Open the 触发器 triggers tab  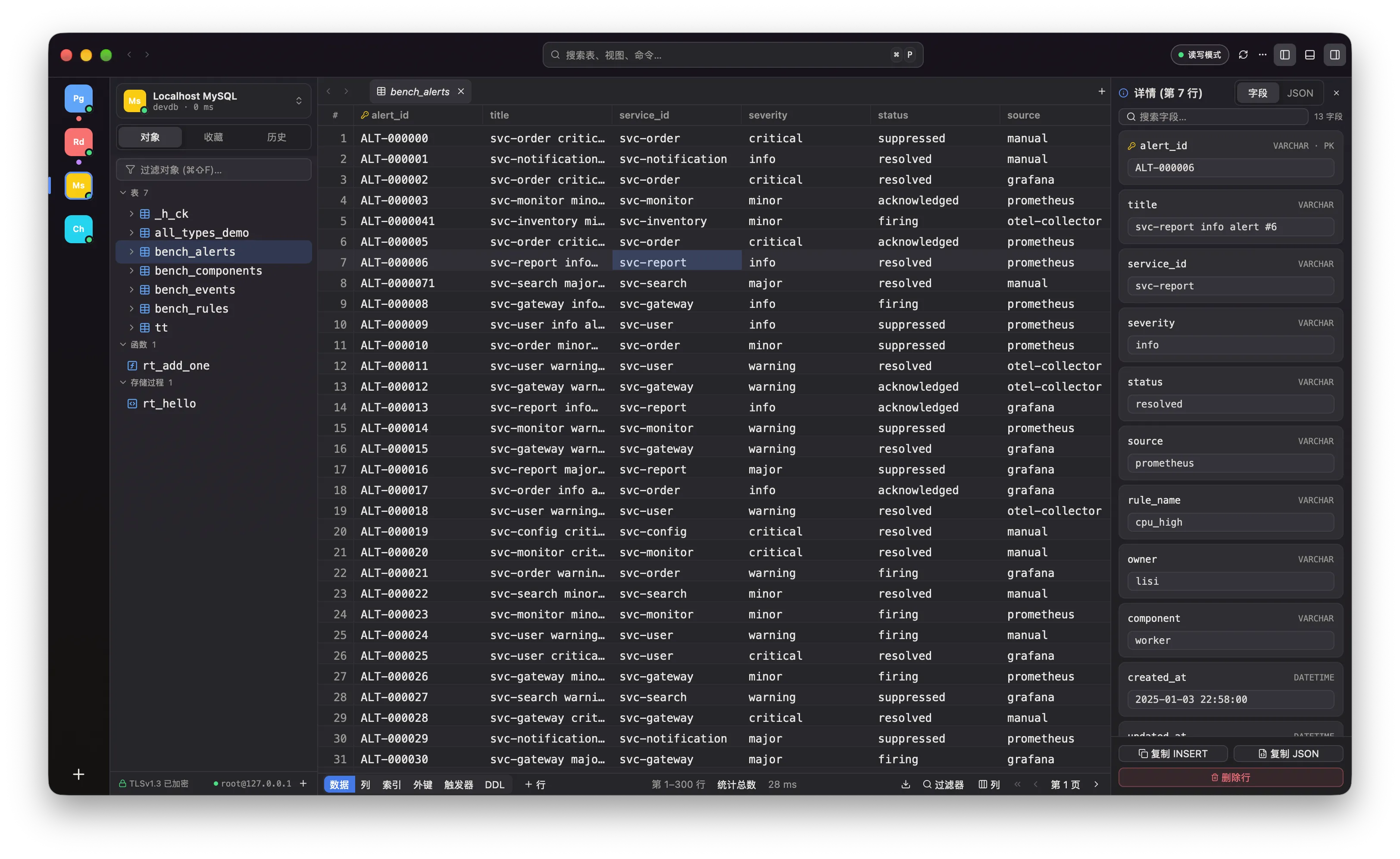459,784
